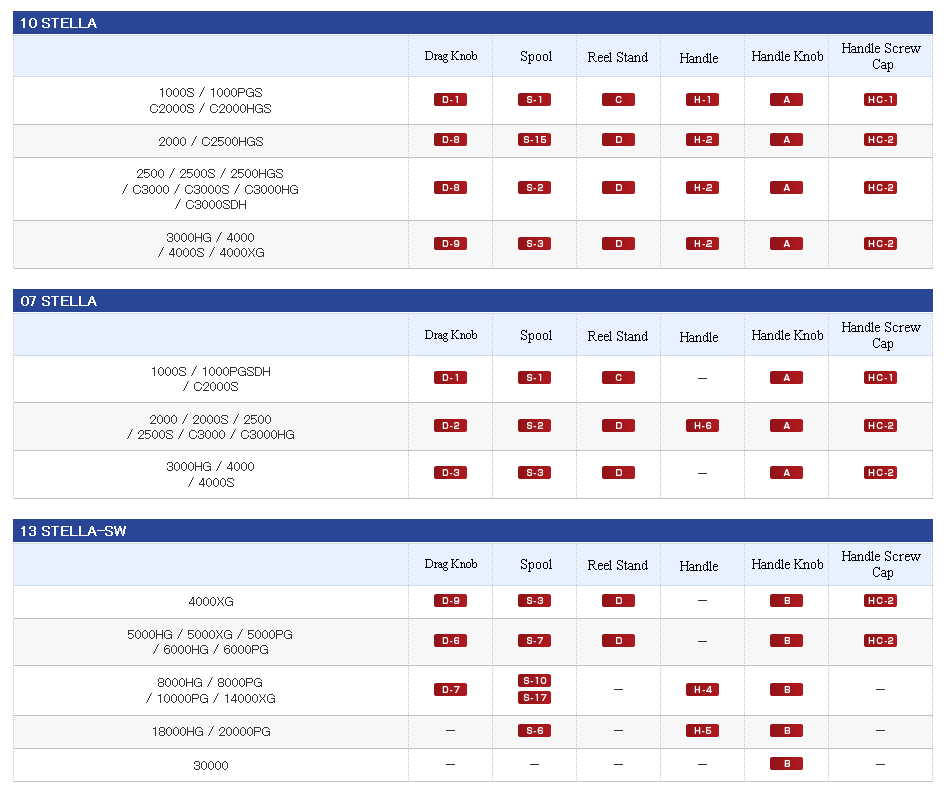Click H-2 handle in 10 STELLA 4000XG row
The image size is (946, 794).
[702, 244]
